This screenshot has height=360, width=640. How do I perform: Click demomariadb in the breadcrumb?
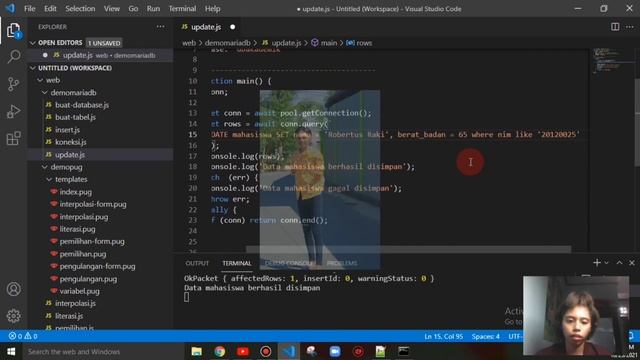pyautogui.click(x=227, y=43)
